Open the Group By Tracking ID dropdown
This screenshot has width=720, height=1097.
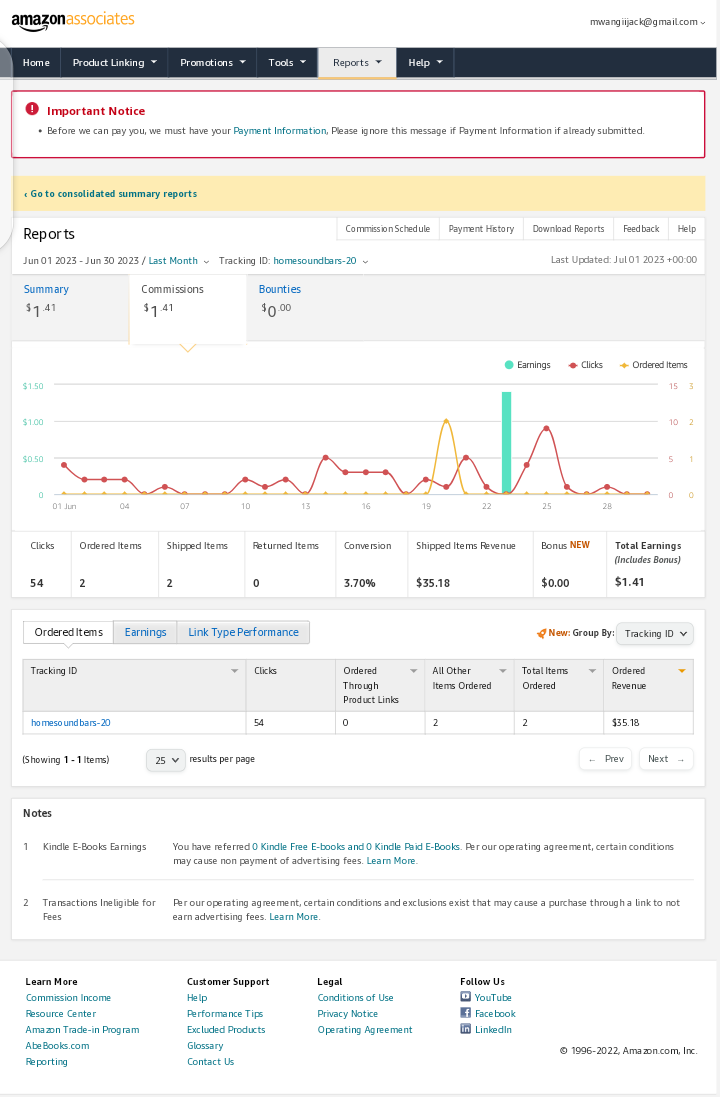(655, 633)
